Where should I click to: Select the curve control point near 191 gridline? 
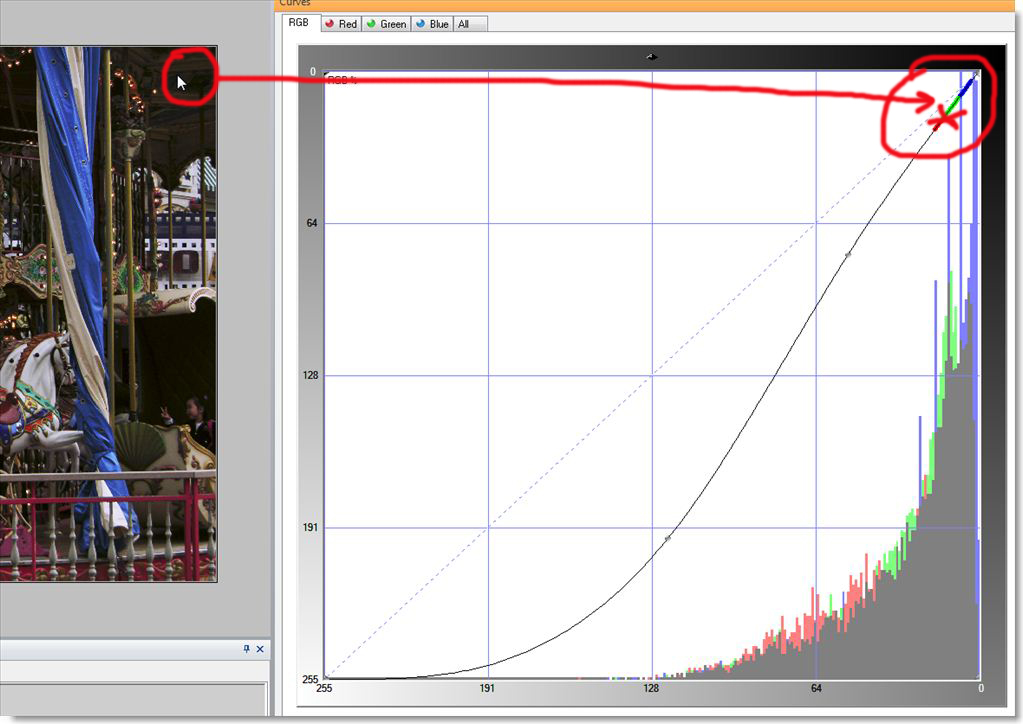click(668, 538)
